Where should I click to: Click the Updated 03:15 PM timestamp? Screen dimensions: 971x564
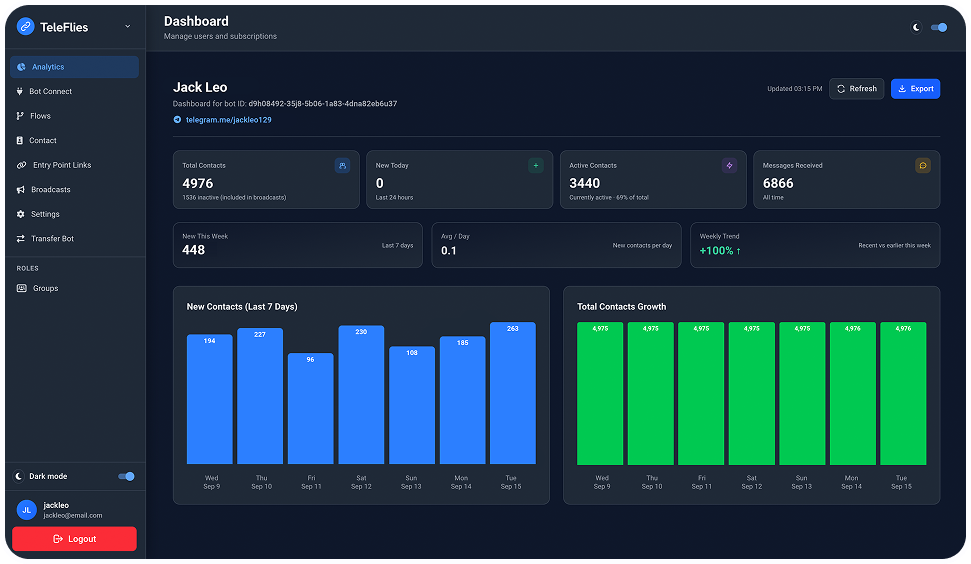coord(795,89)
